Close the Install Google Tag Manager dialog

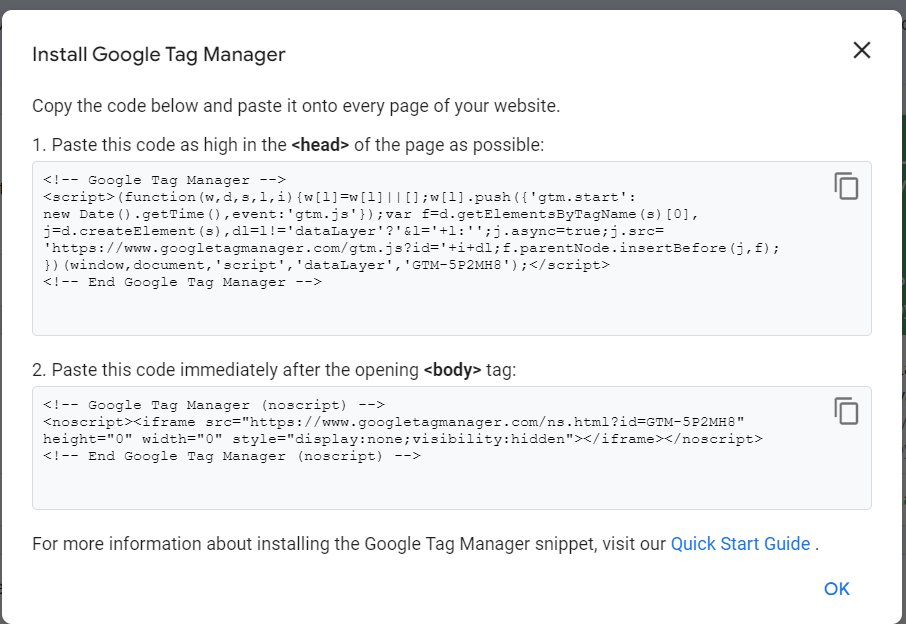[x=862, y=50]
